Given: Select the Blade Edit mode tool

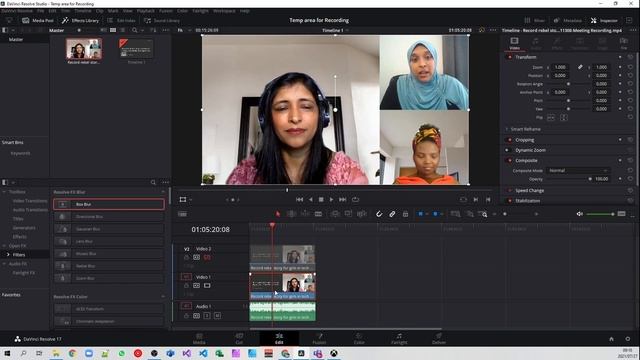Looking at the screenshot, I should [318, 214].
